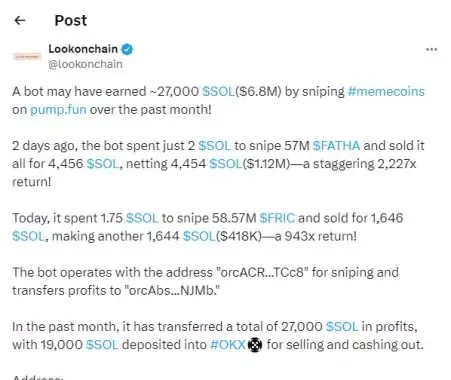Viewport: 451px width, 380px height.
Task: Open the @lookonchain handle
Action: point(85,64)
